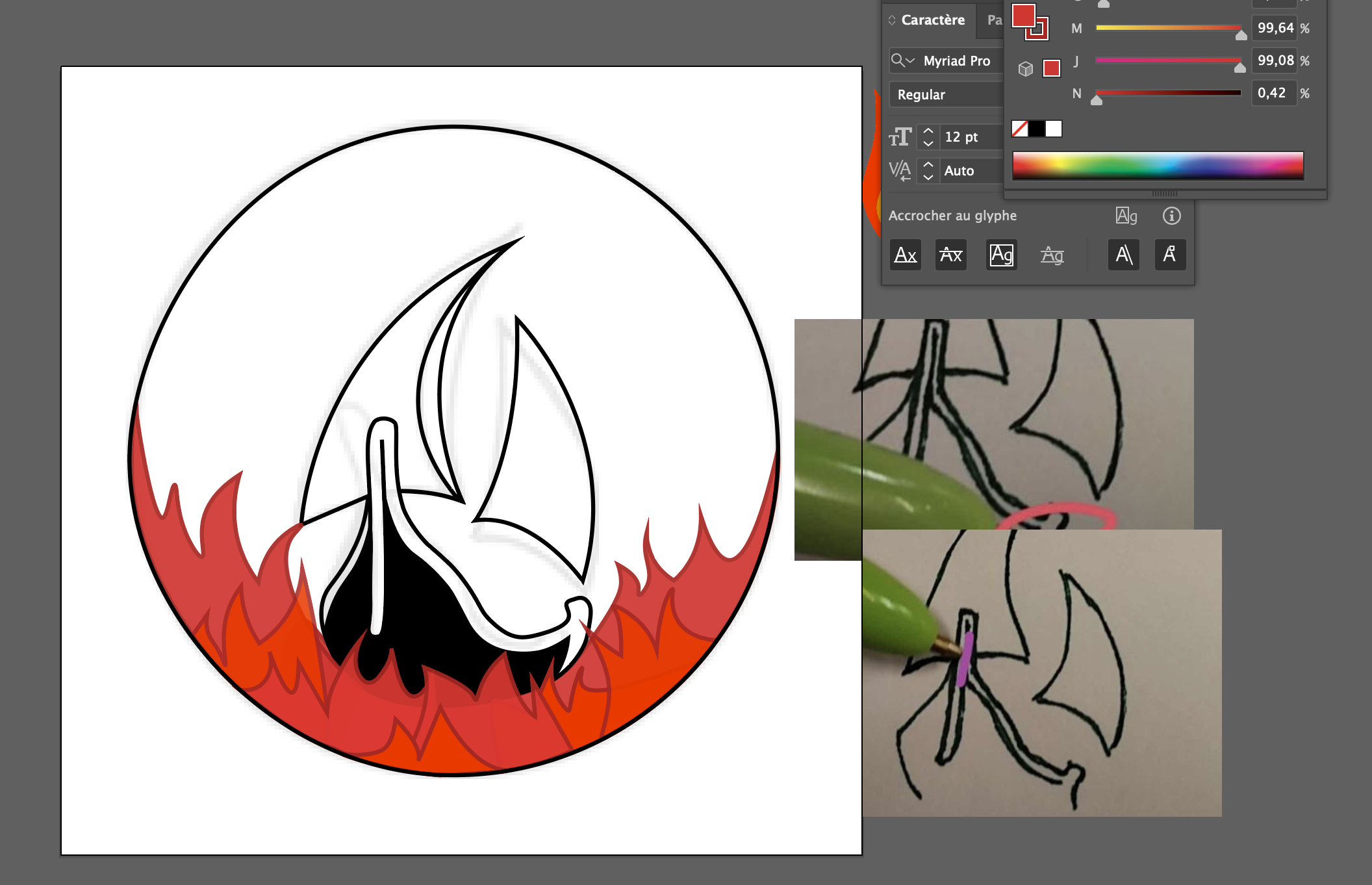This screenshot has width=1372, height=885.
Task: Toggle x-height glyph snap (strikethrough Ax)
Action: (x=951, y=255)
